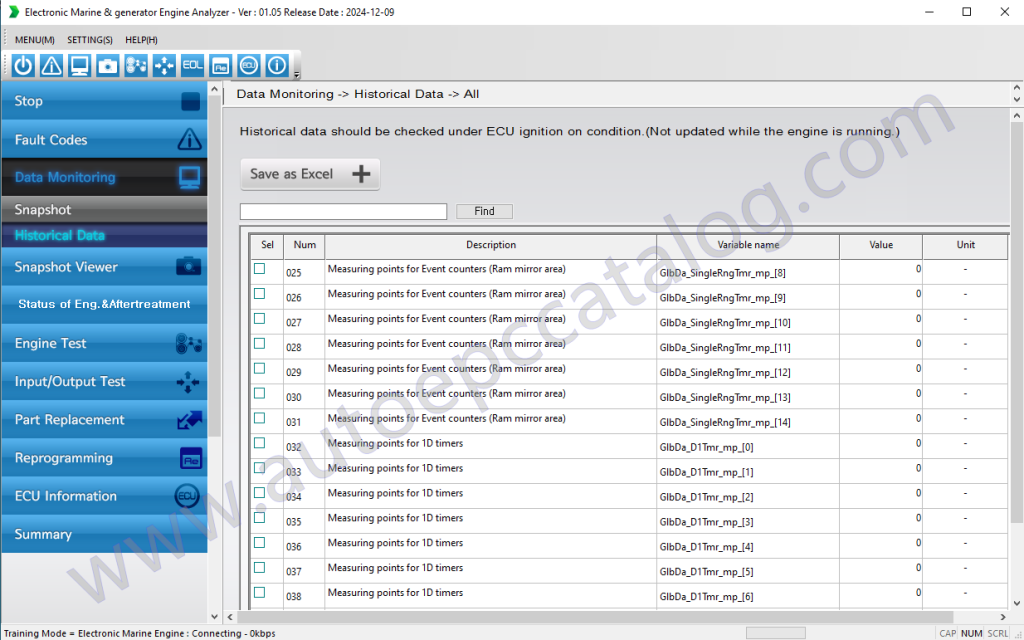Select Stop in the sidebar
The image size is (1024, 640).
(104, 101)
